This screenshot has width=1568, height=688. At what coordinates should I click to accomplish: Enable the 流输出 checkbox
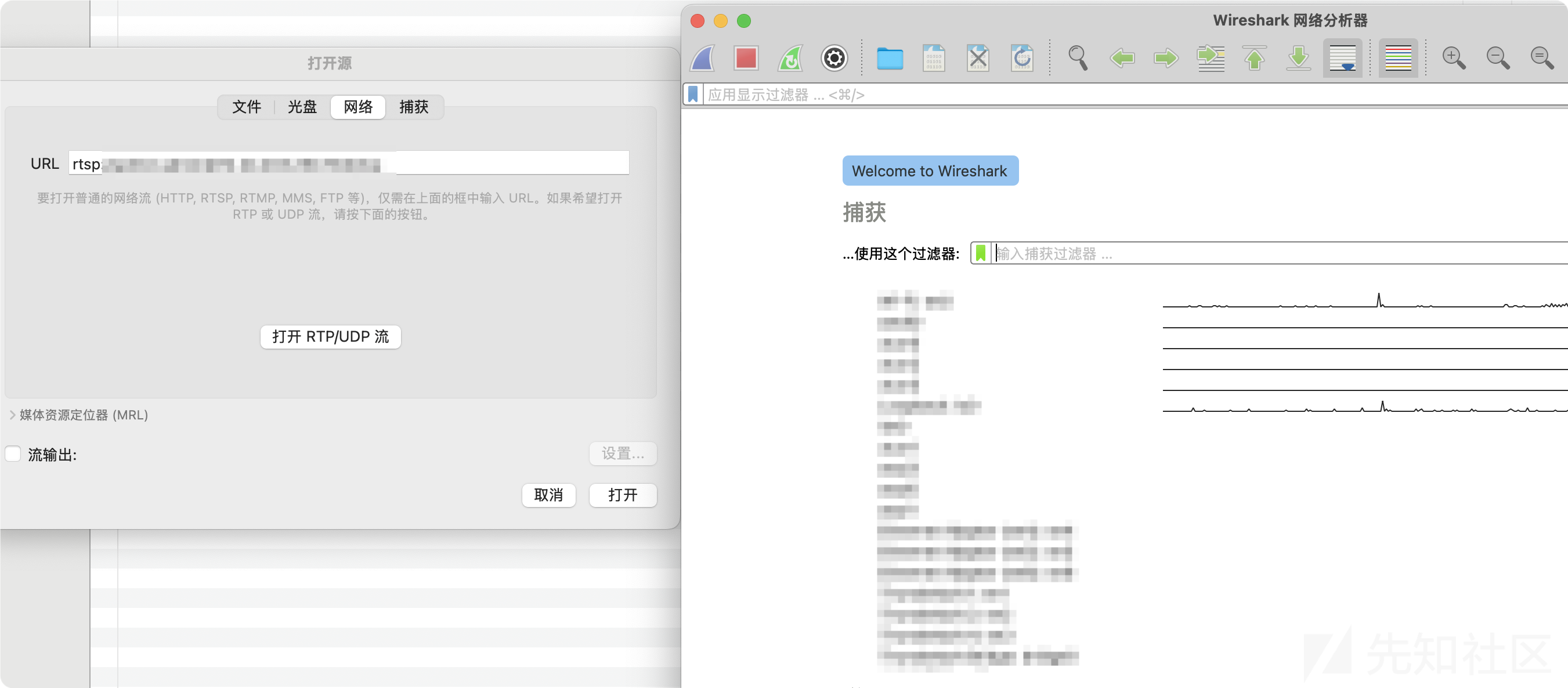pos(13,454)
